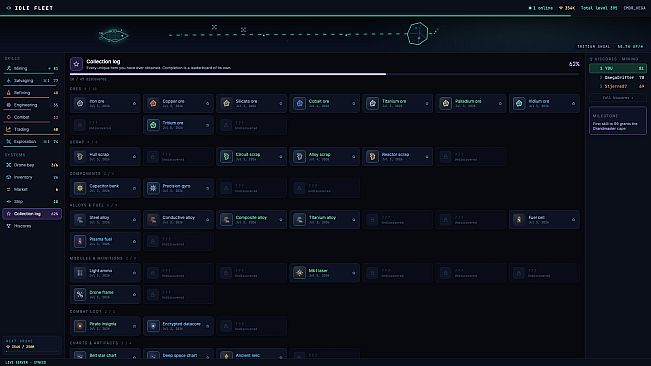Click the Ancient relic card

pos(252,355)
